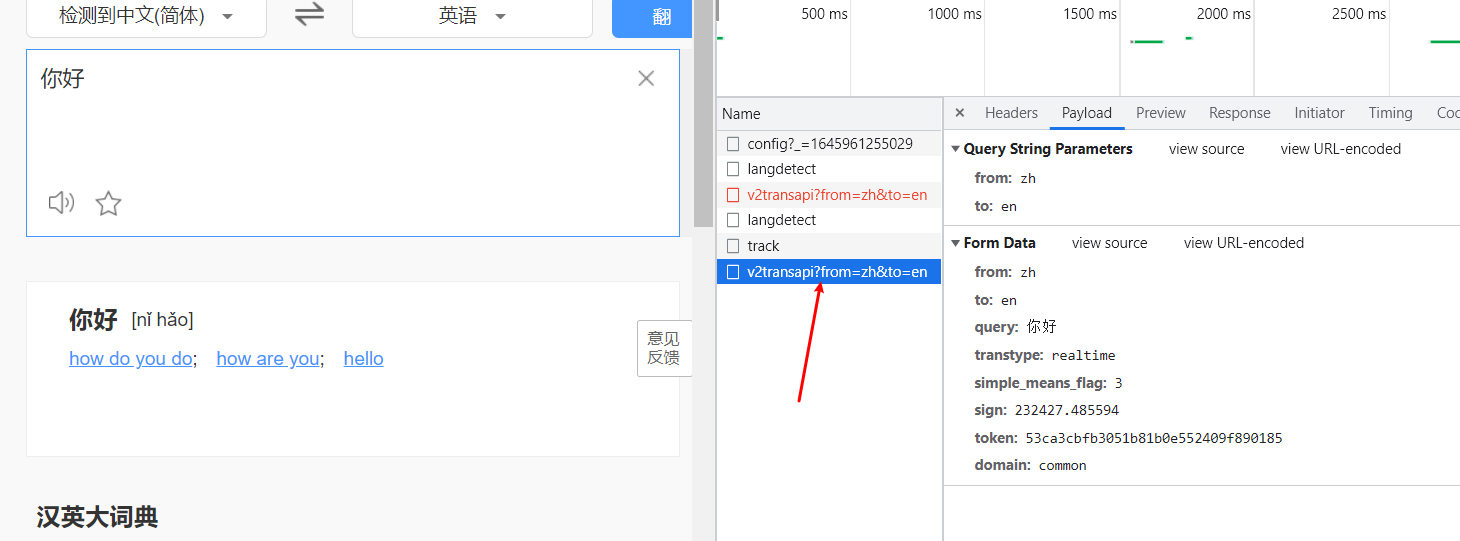Select the red failed v2transapi request
This screenshot has width=1460, height=541.
pos(829,195)
